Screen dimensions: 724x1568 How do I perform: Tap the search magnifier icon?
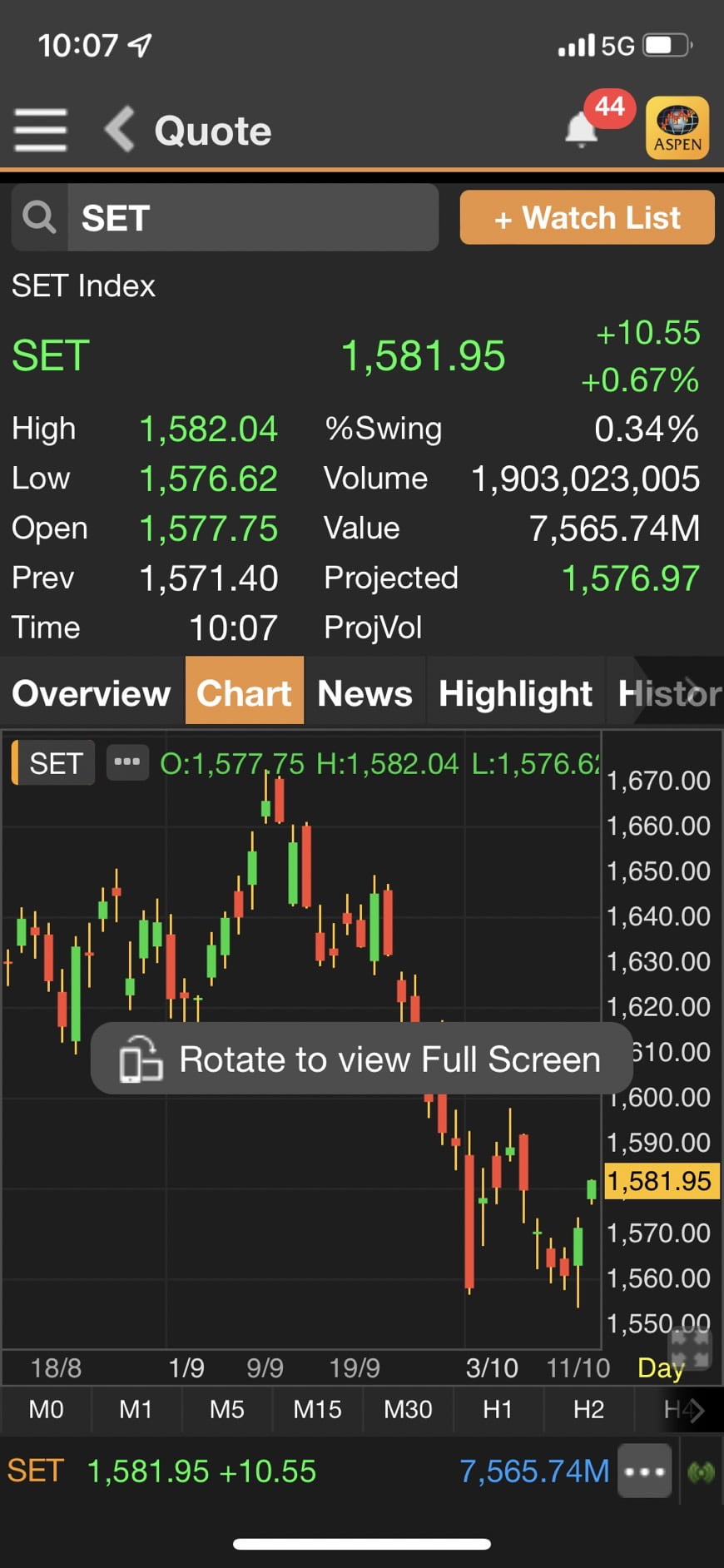pyautogui.click(x=39, y=218)
